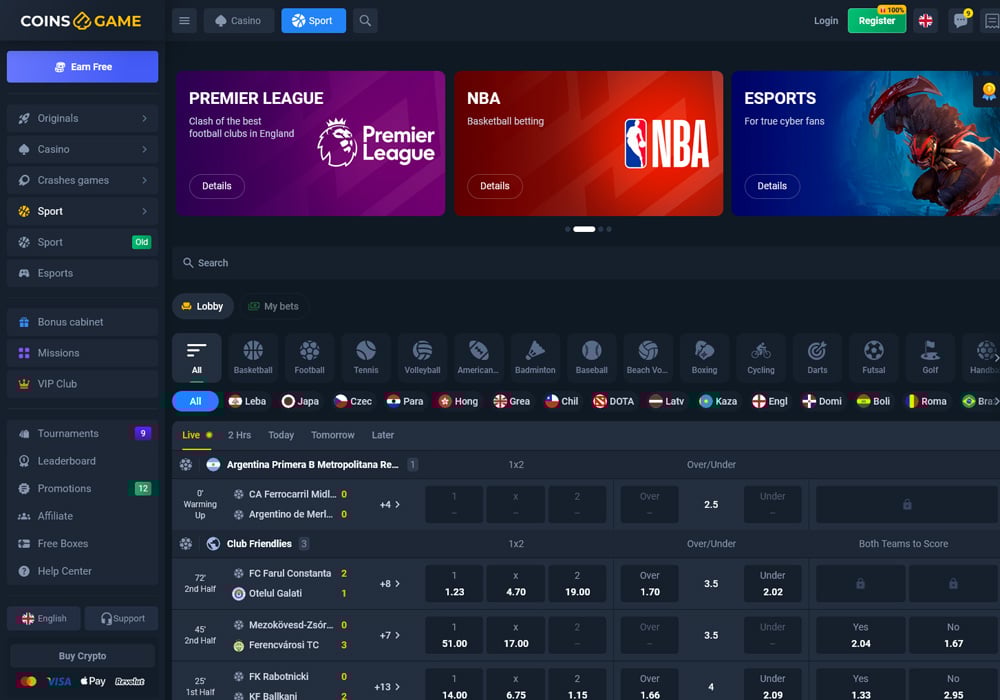Click the Buy Crypto button
Viewport: 1000px width, 700px height.
pyautogui.click(x=82, y=656)
